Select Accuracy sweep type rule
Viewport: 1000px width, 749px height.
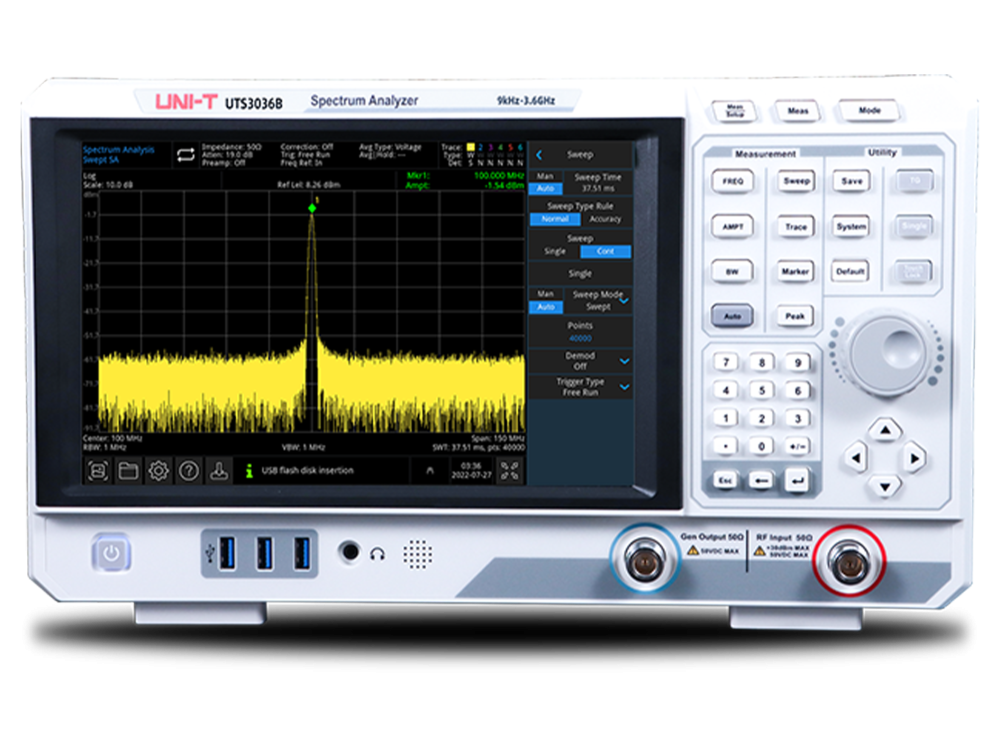(605, 219)
